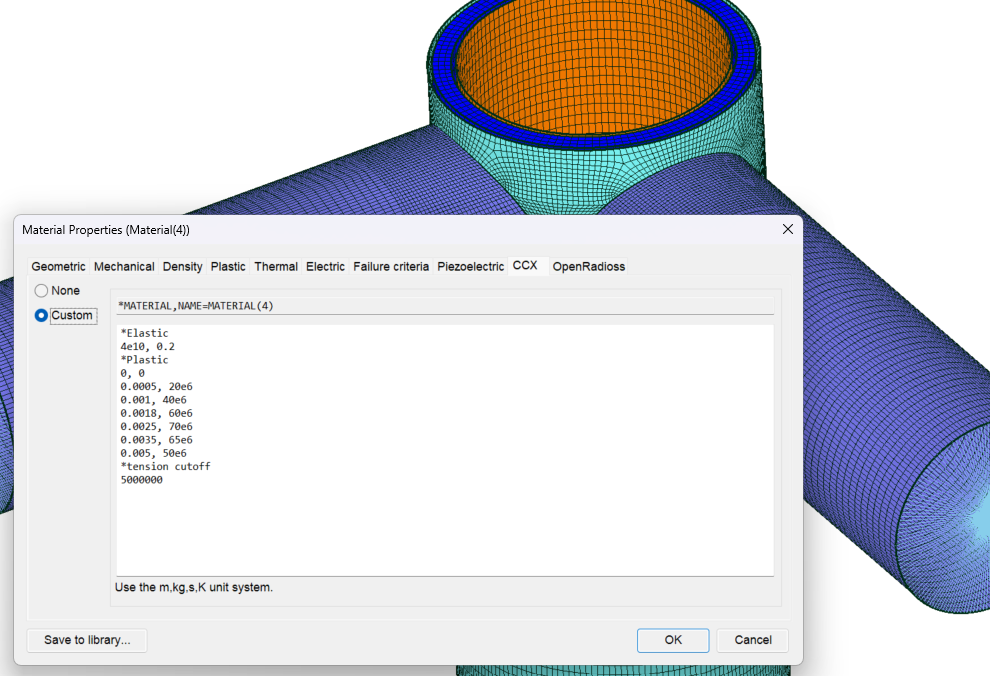
Task: Switch to the Electric tab
Action: tap(325, 266)
